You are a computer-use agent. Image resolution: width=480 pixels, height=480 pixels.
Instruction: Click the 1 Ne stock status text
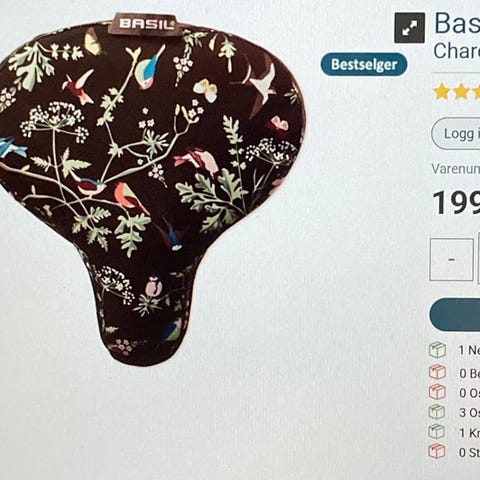coord(469,350)
